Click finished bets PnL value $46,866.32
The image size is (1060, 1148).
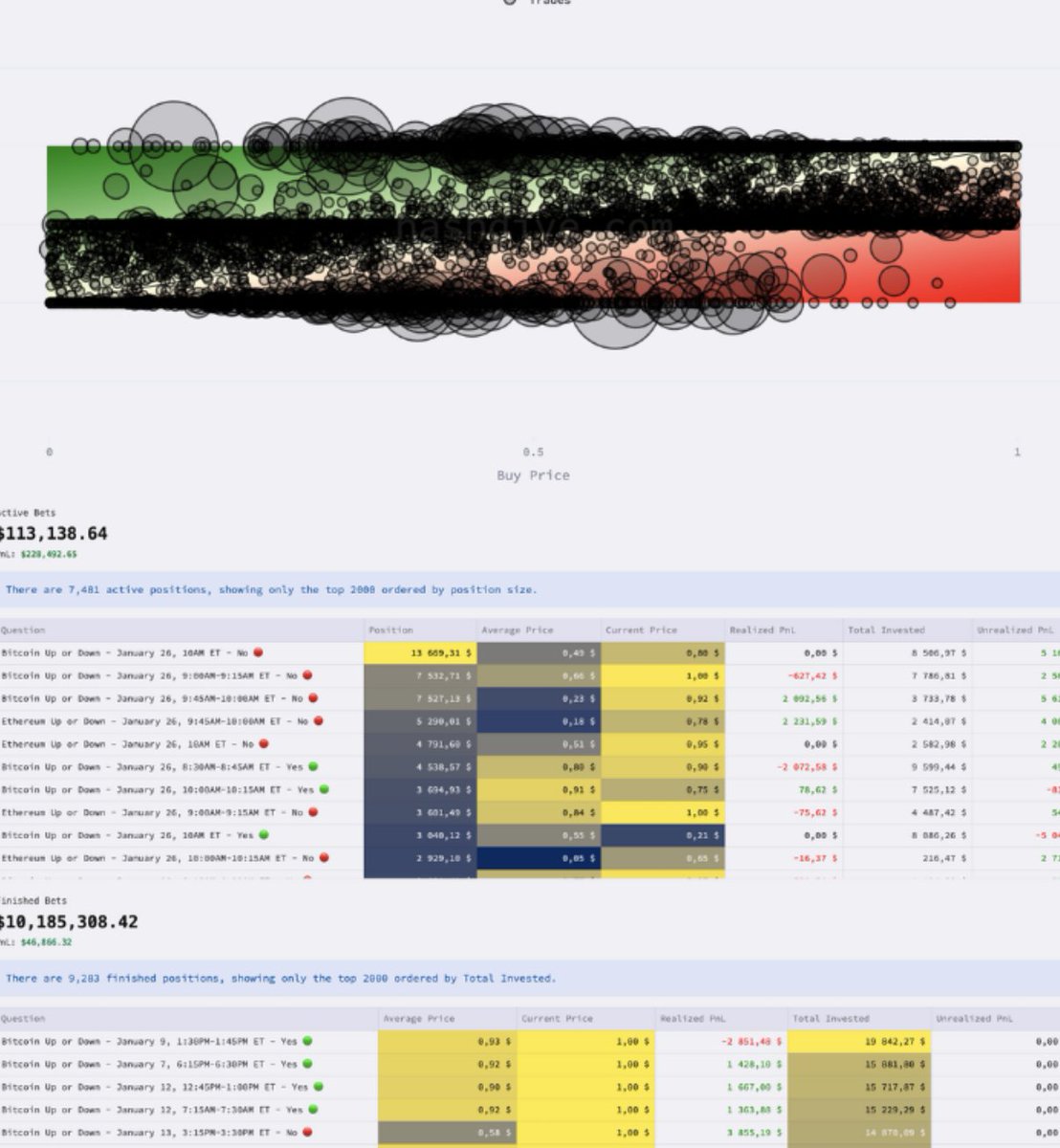pyautogui.click(x=46, y=942)
